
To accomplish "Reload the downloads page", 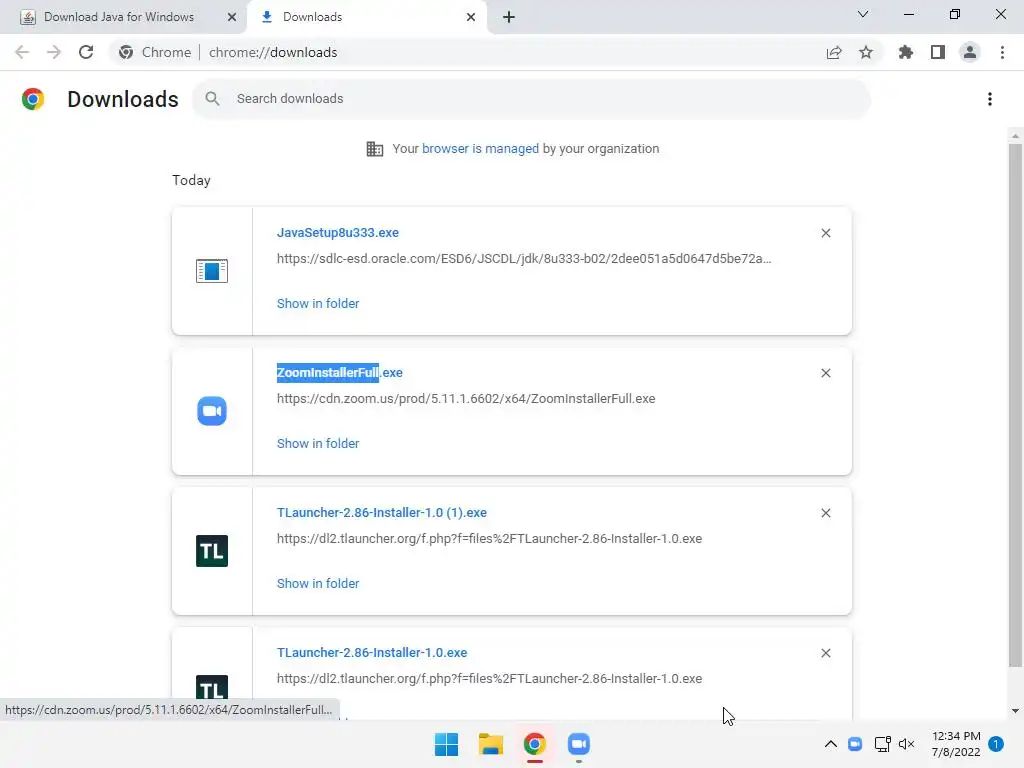I will tap(86, 52).
